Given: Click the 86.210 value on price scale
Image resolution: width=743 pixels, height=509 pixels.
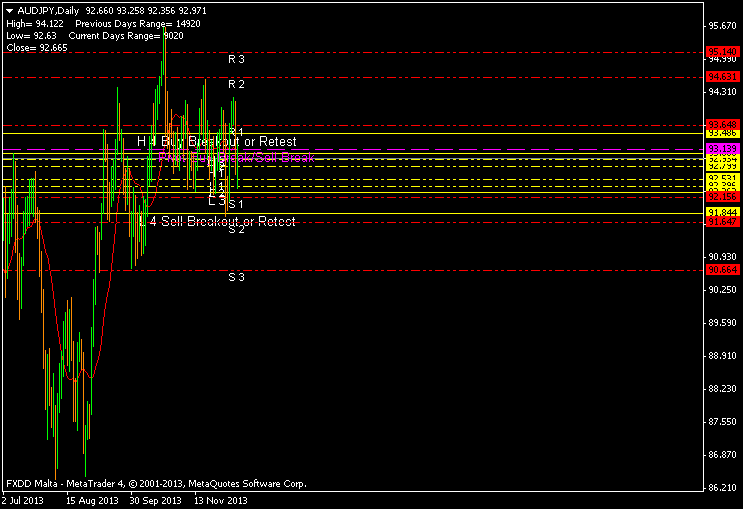Looking at the screenshot, I should pyautogui.click(x=722, y=488).
